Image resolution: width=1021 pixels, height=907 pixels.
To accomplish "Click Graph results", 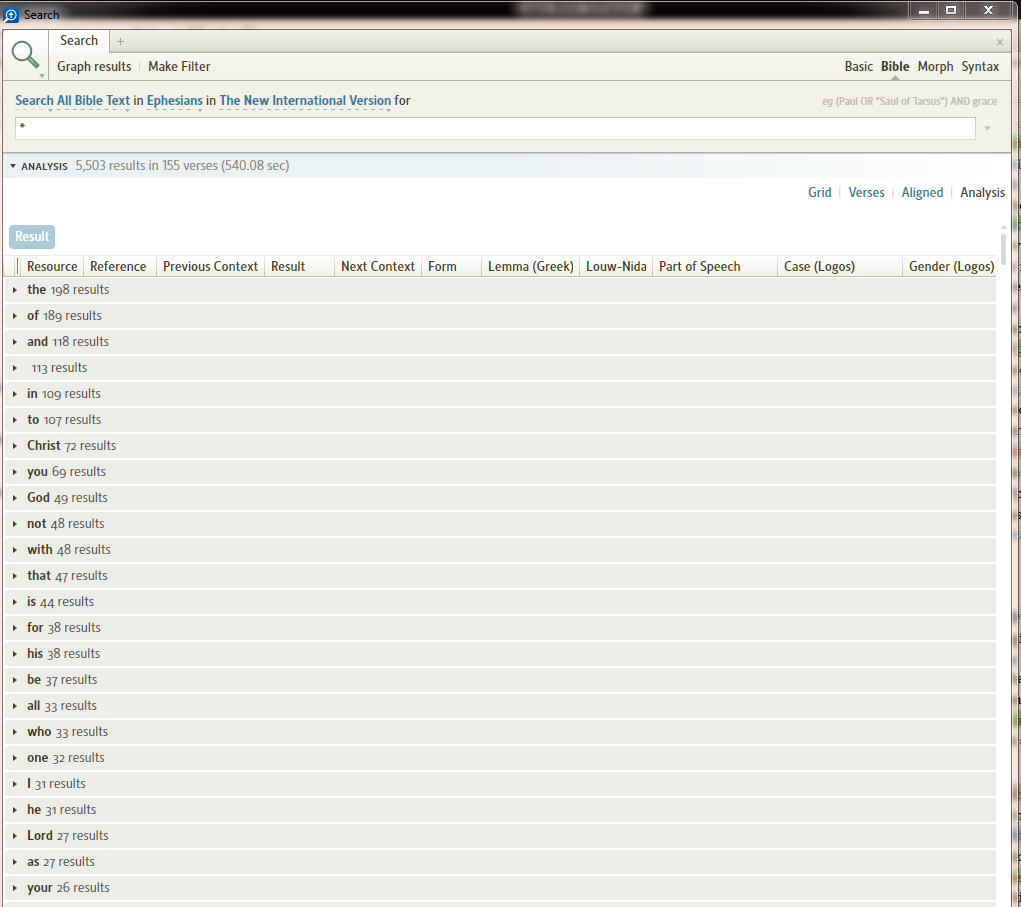I will [94, 66].
